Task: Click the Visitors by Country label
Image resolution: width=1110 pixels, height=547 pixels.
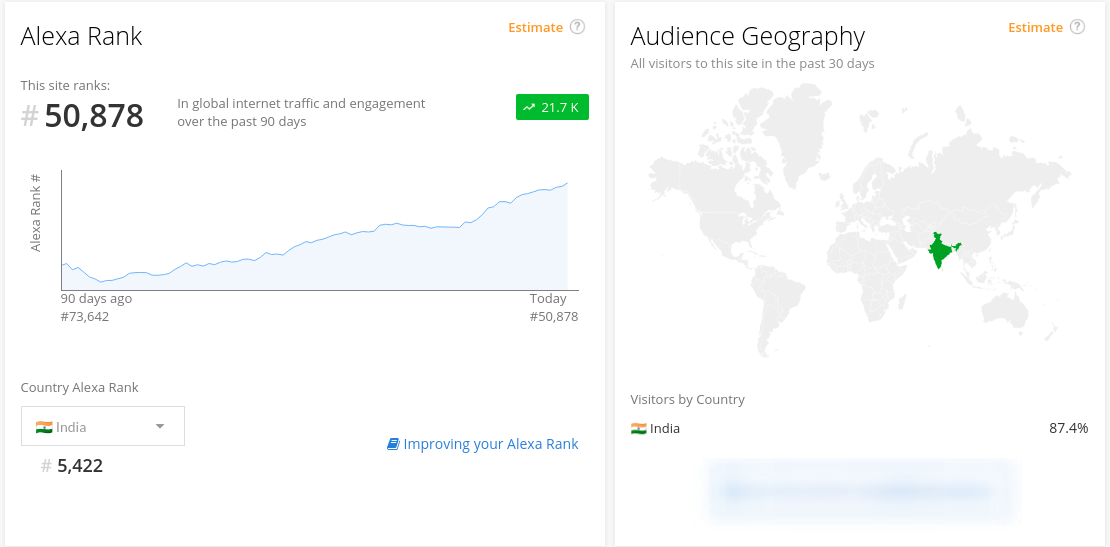Action: pyautogui.click(x=687, y=399)
